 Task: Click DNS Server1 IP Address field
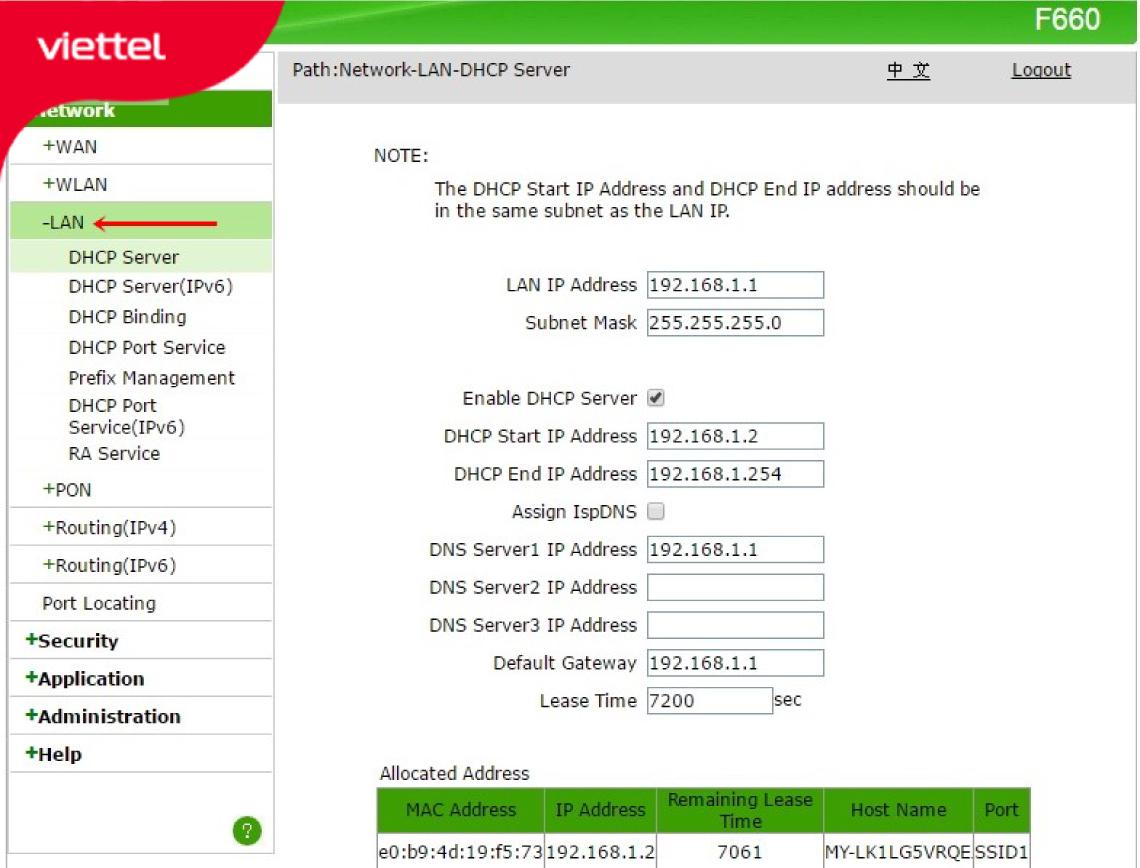pyautogui.click(x=735, y=549)
